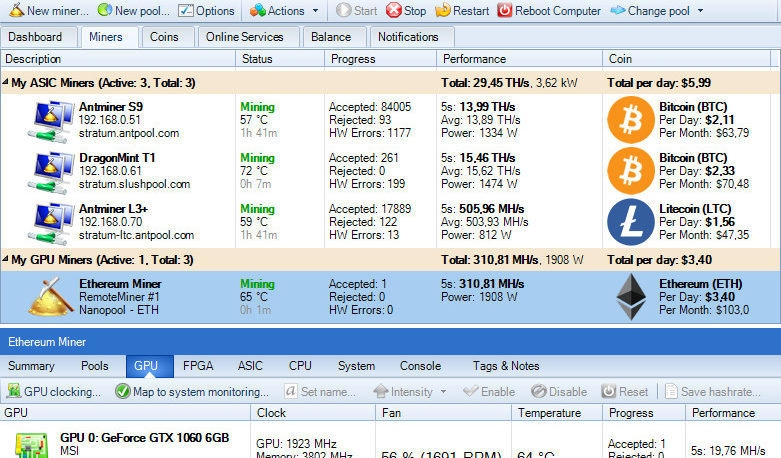Click the Ethereum diamond logo icon
781x458 pixels.
(x=631, y=297)
